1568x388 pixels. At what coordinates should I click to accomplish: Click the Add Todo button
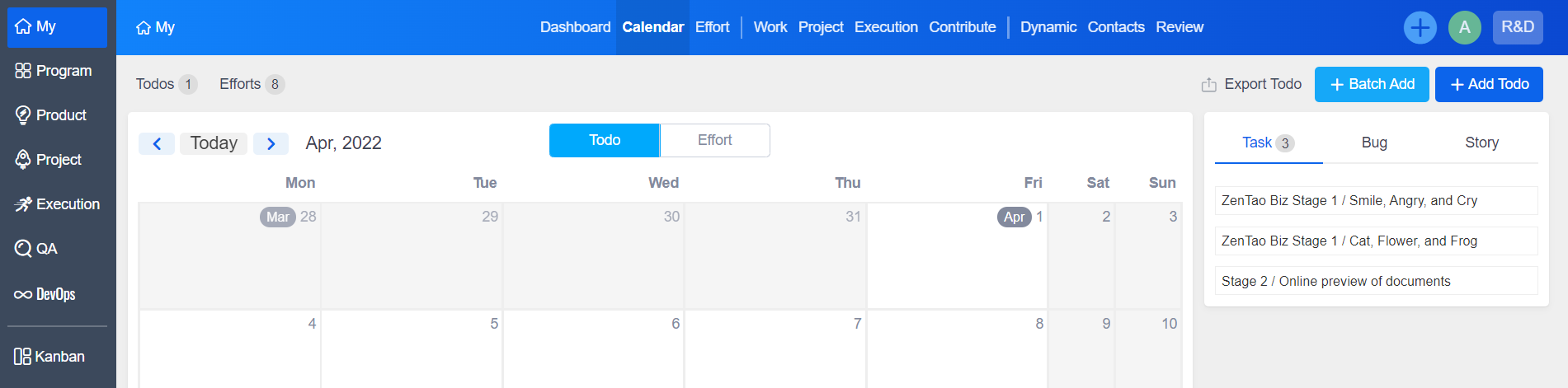(1489, 84)
